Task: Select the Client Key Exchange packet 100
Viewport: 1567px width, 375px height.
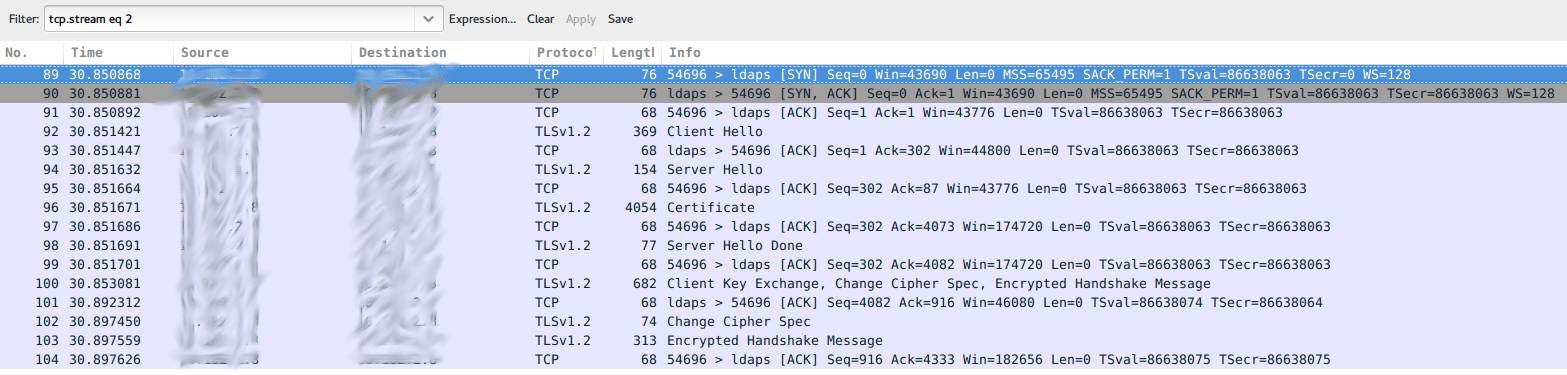Action: 783,283
